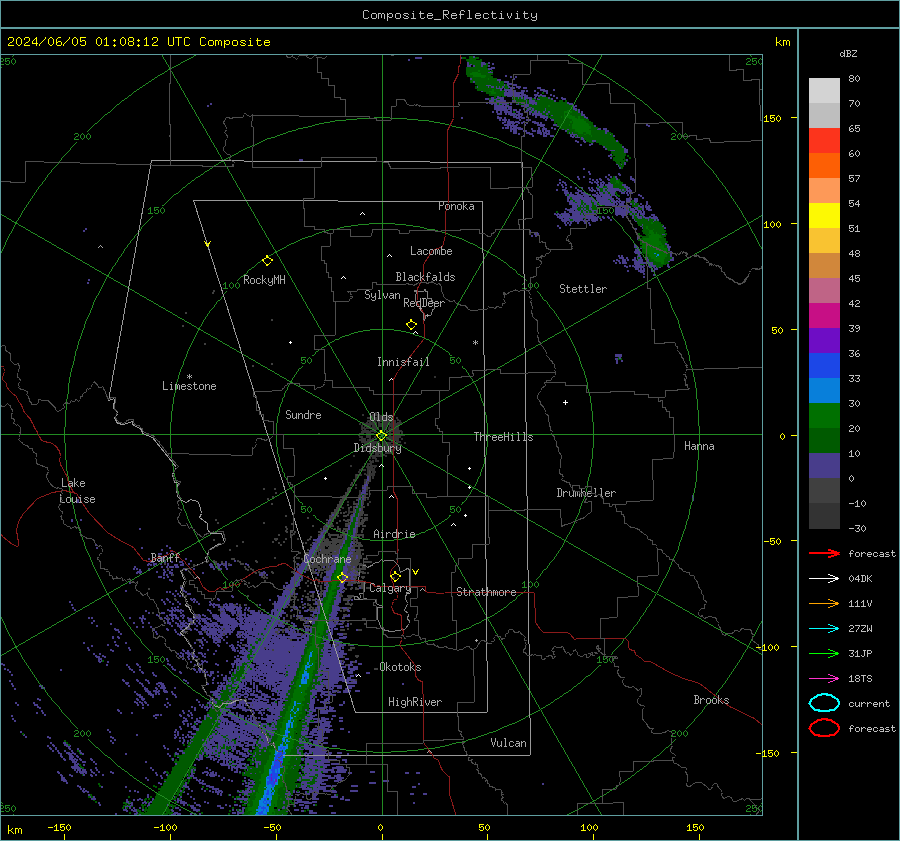
Task: Click the Composite_Reflectivity title
Action: pyautogui.click(x=450, y=15)
